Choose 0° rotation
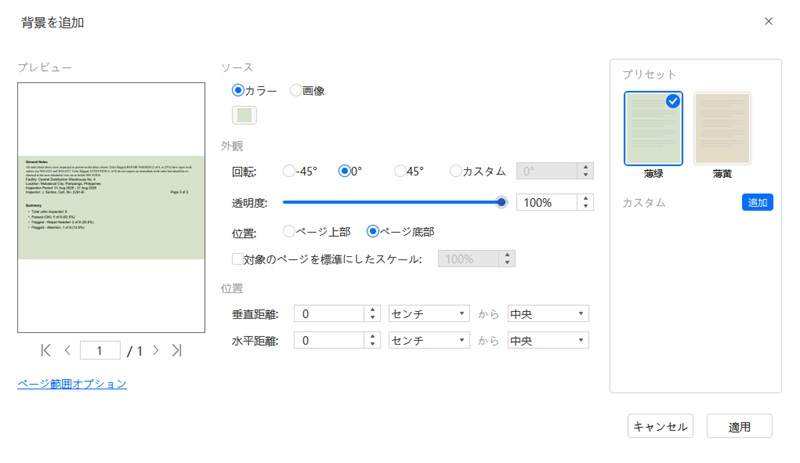This screenshot has height=463, width=800. [x=344, y=171]
